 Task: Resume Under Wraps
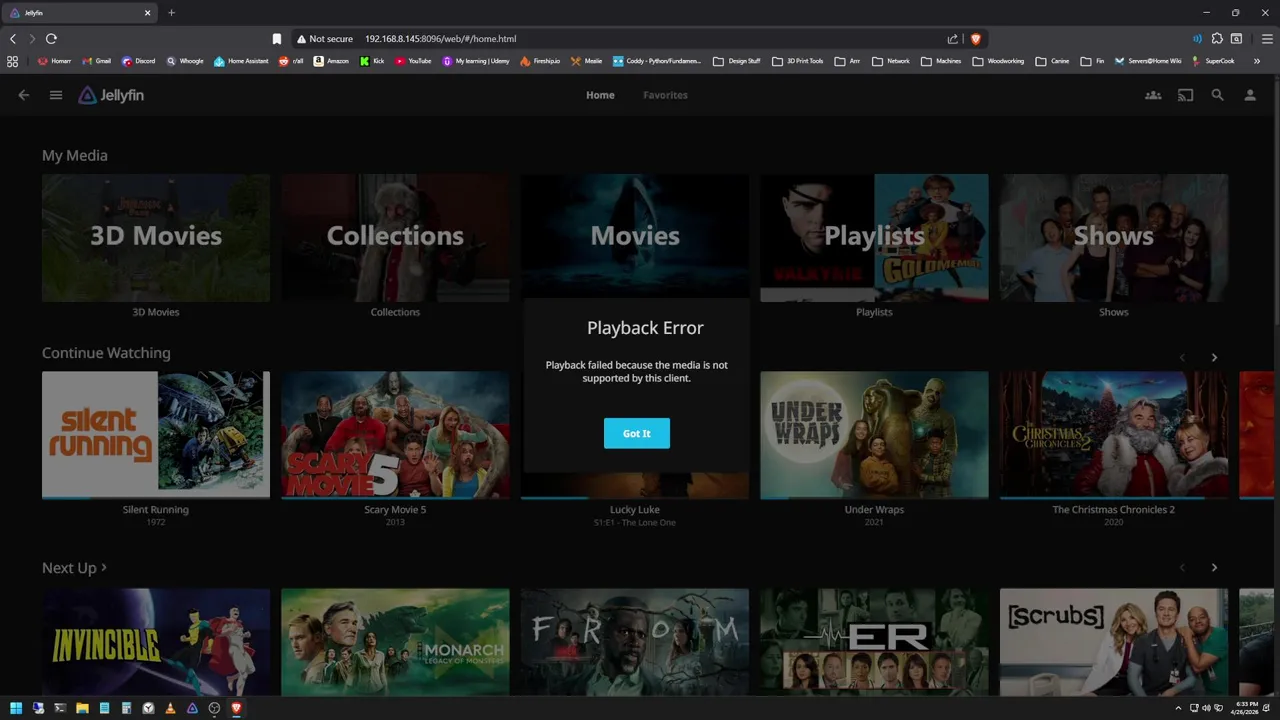click(x=874, y=435)
